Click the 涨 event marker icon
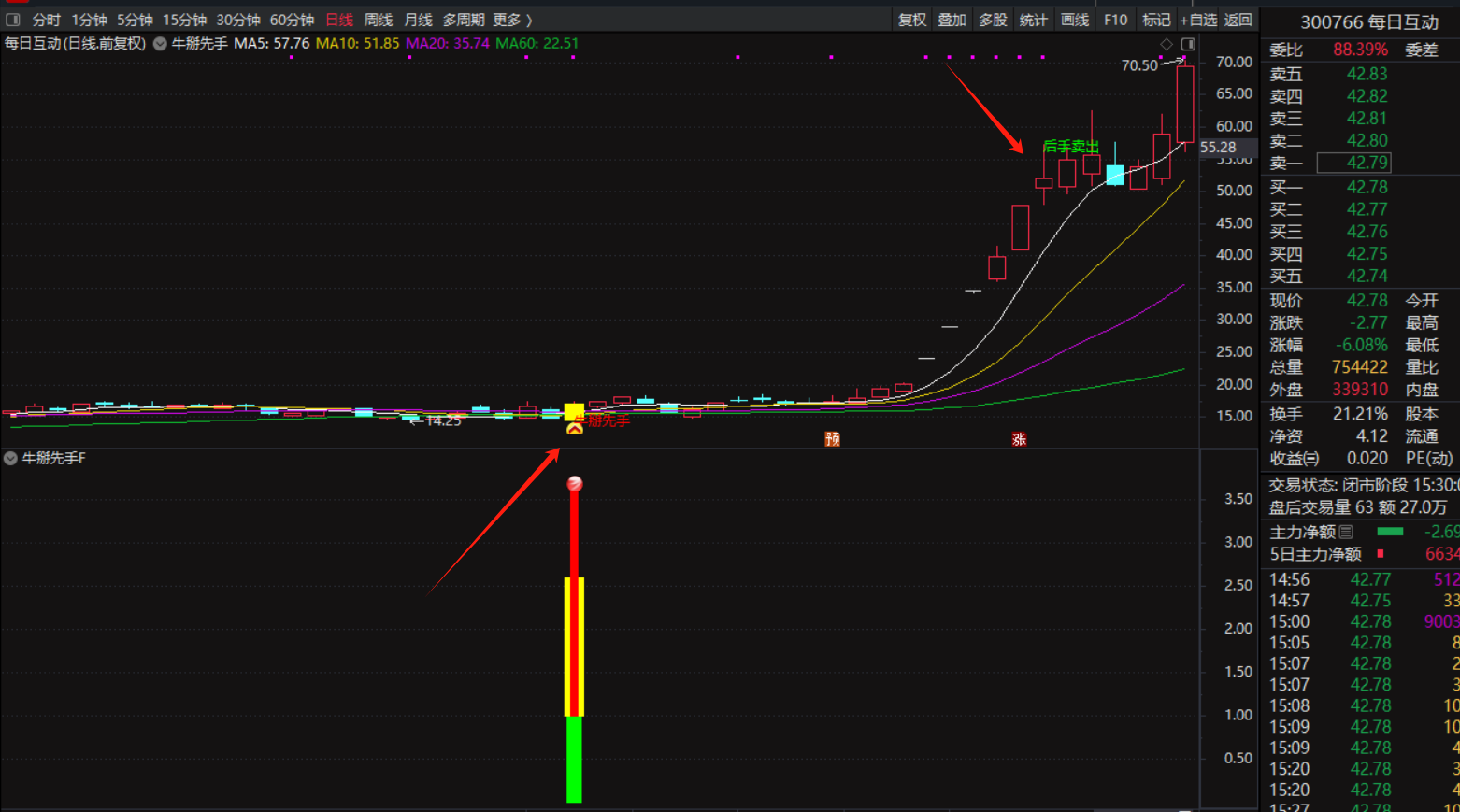The image size is (1460, 812). pos(1019,439)
